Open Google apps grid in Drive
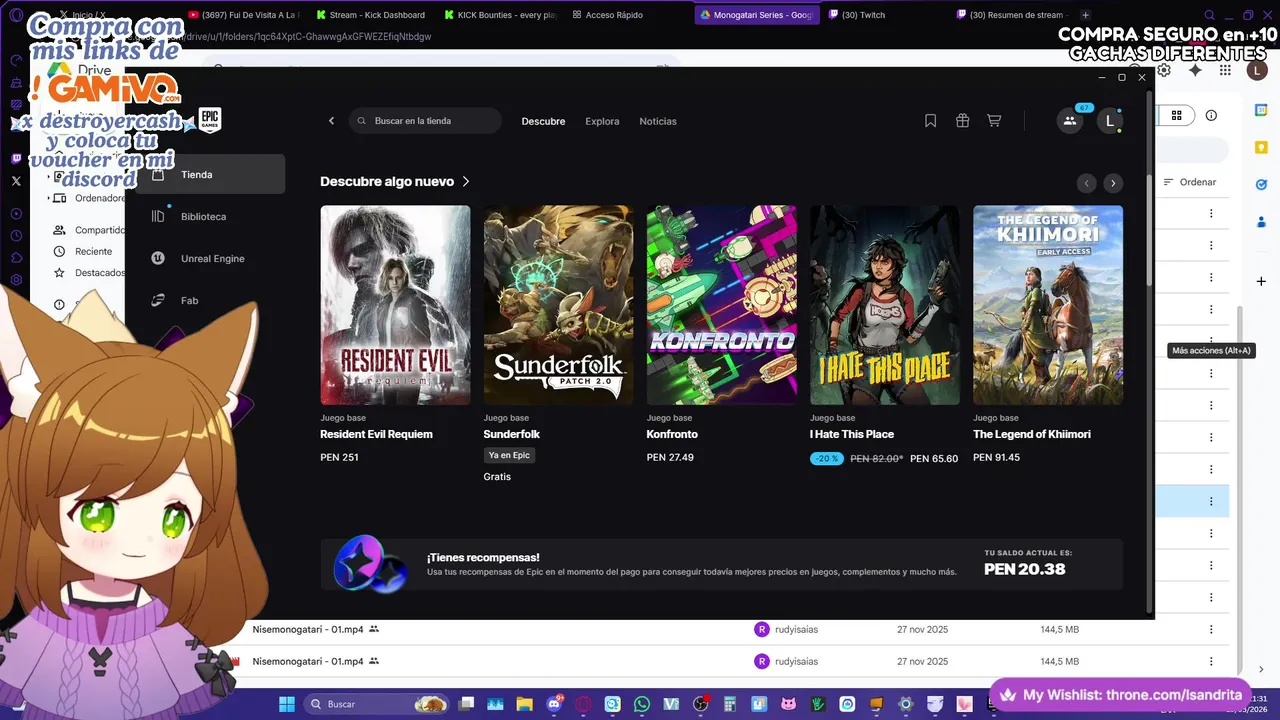Image resolution: width=1280 pixels, height=720 pixels. [x=1225, y=70]
